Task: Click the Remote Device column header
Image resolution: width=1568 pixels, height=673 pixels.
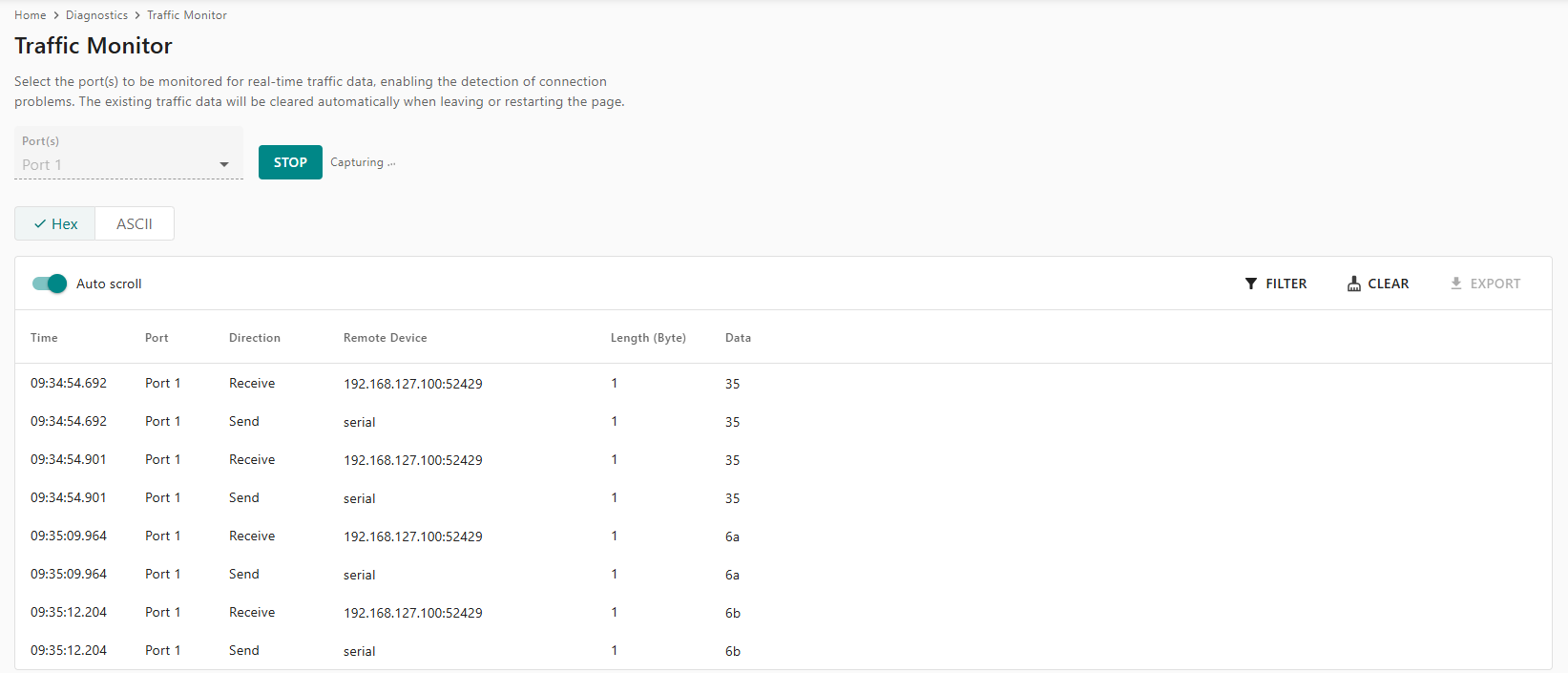Action: coord(385,338)
